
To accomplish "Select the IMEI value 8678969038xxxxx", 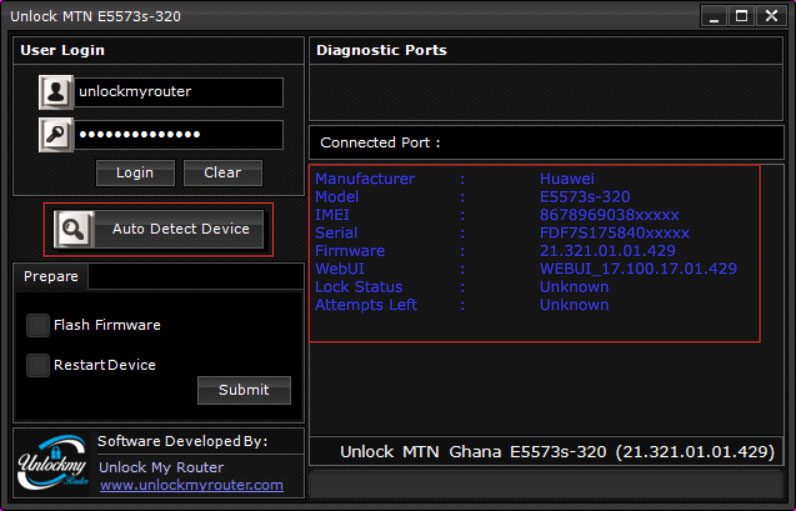I will 609,215.
